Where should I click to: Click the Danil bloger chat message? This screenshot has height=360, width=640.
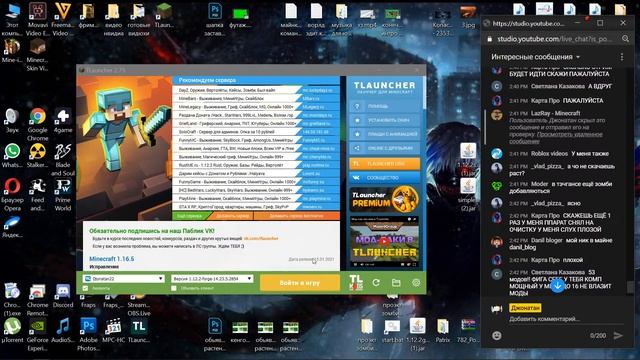[554, 244]
